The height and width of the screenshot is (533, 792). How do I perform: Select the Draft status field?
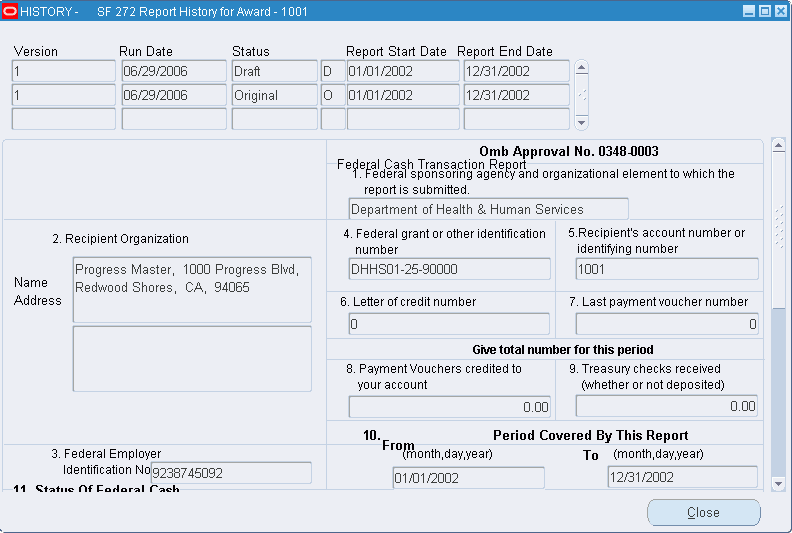click(x=274, y=71)
